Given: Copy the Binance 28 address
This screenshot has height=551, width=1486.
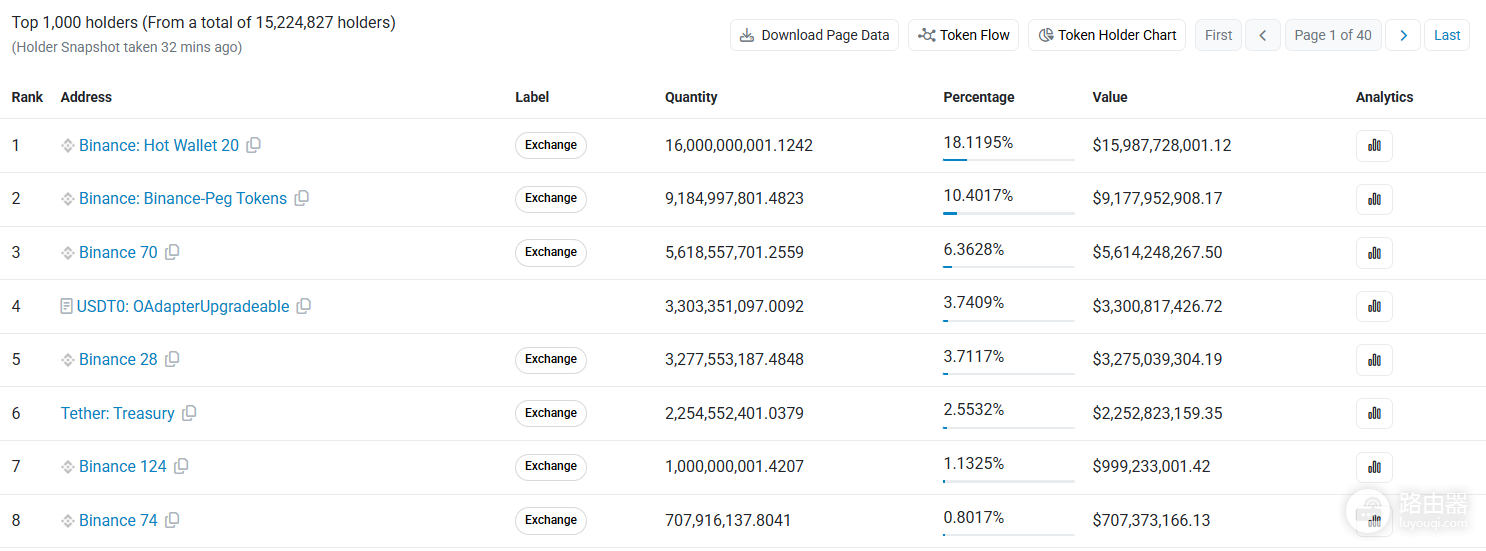Looking at the screenshot, I should coord(172,359).
